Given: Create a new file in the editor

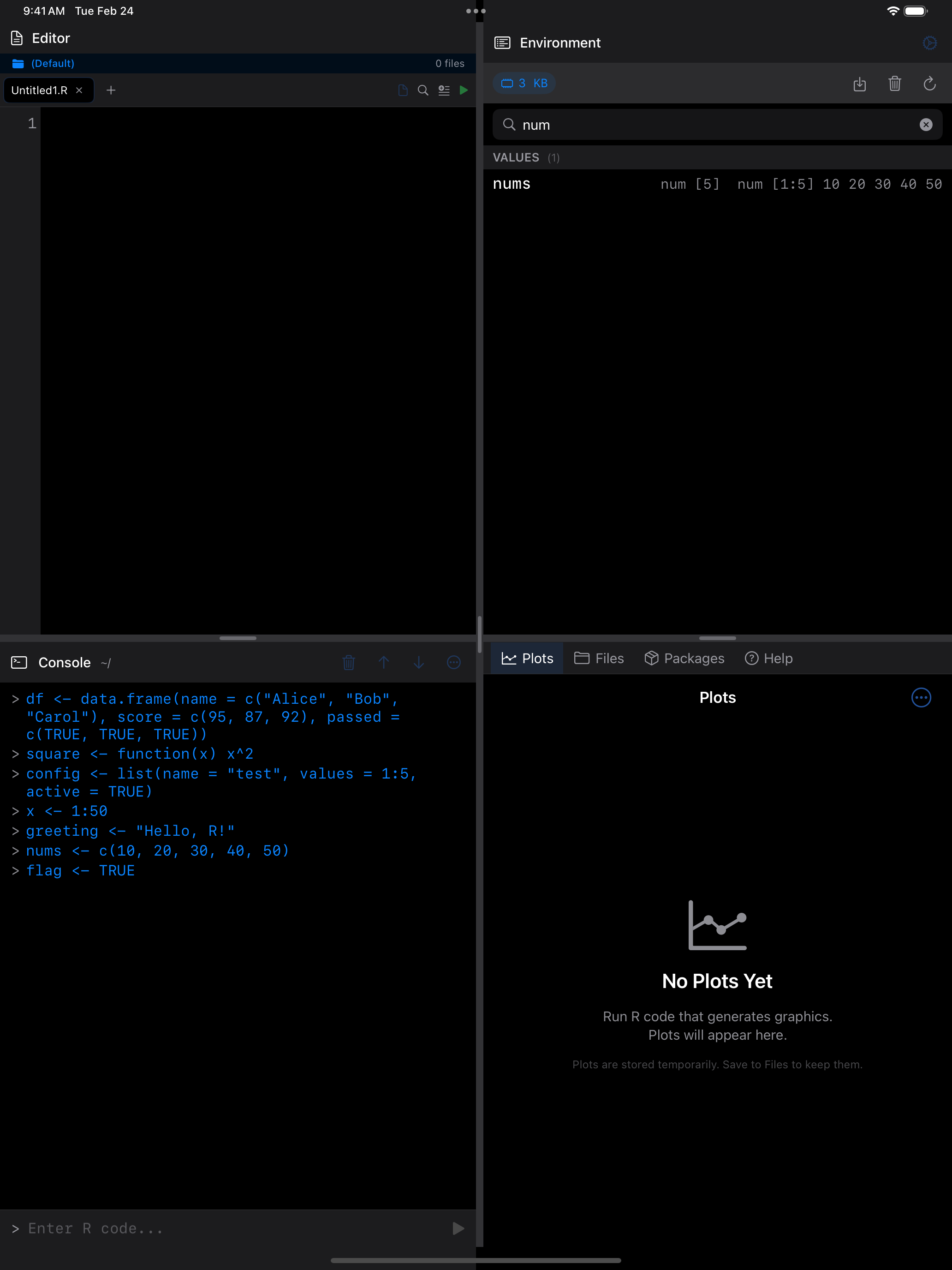Looking at the screenshot, I should pos(111,90).
